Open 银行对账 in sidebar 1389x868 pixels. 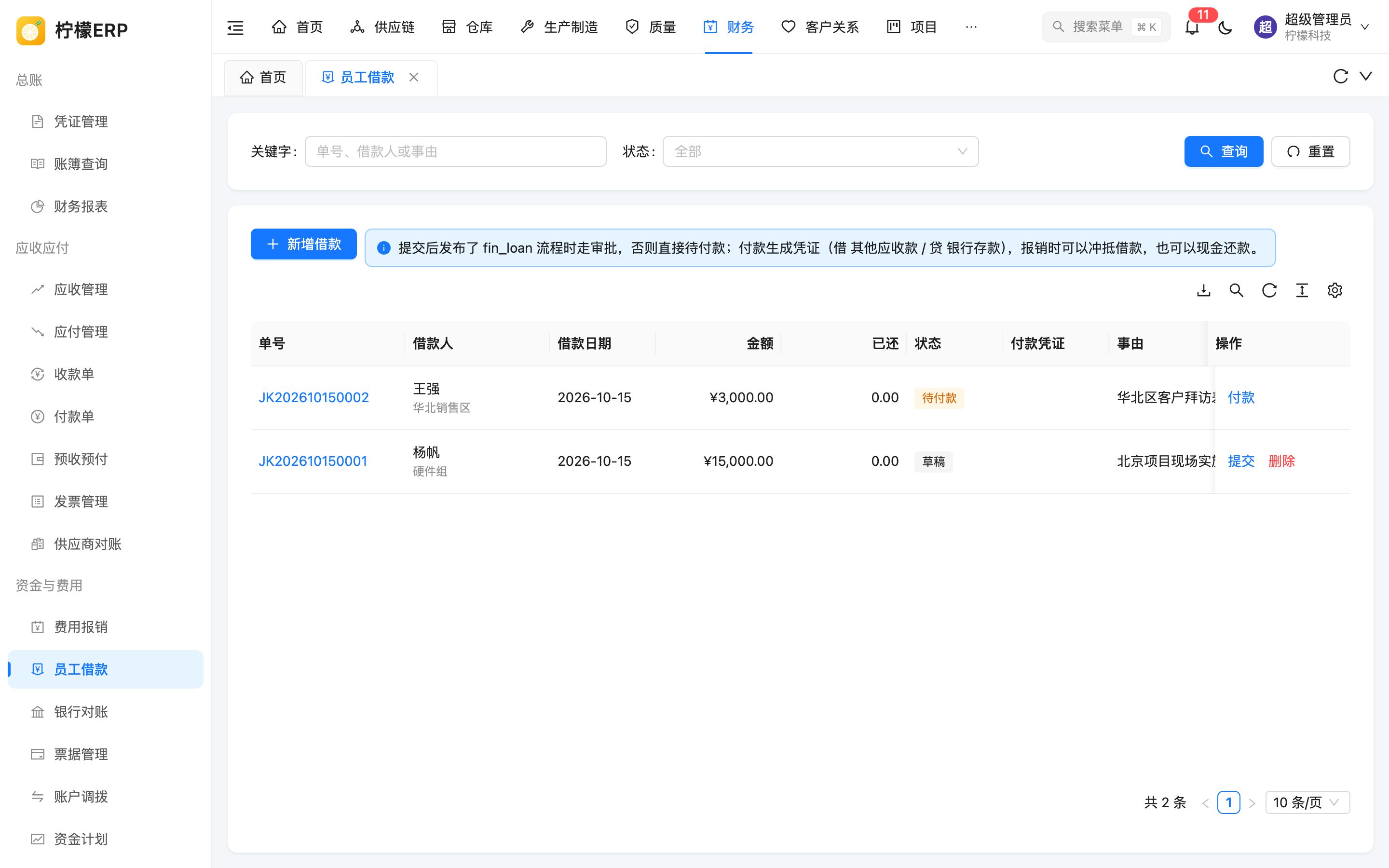click(x=106, y=712)
